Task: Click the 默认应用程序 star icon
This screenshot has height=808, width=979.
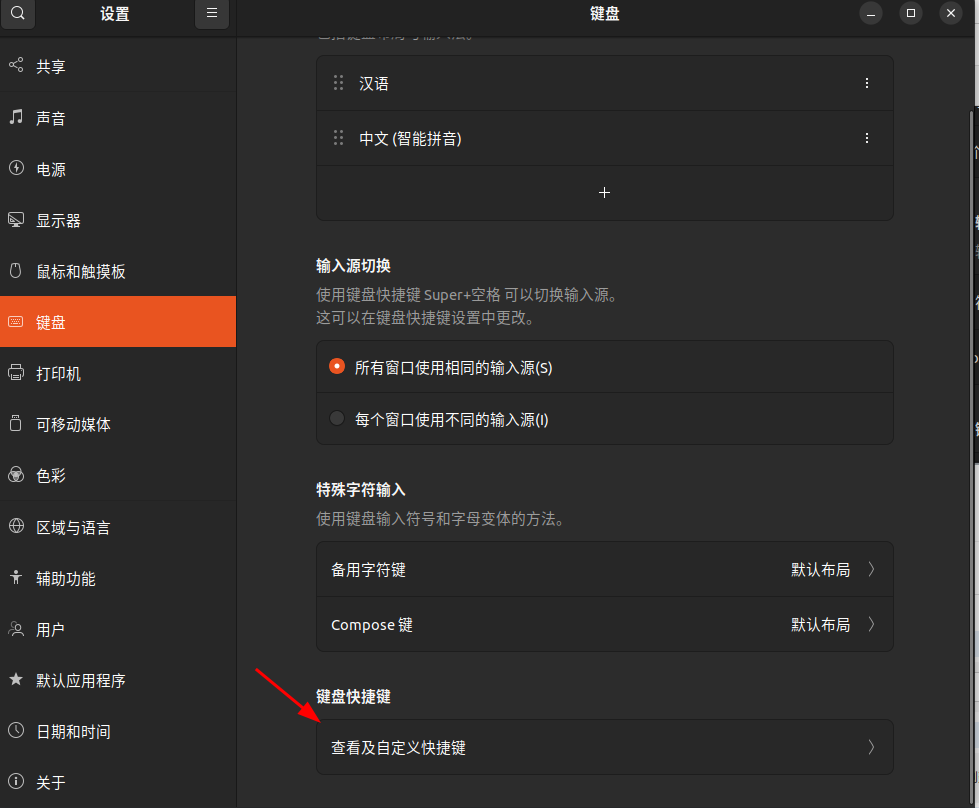Action: coord(16,679)
